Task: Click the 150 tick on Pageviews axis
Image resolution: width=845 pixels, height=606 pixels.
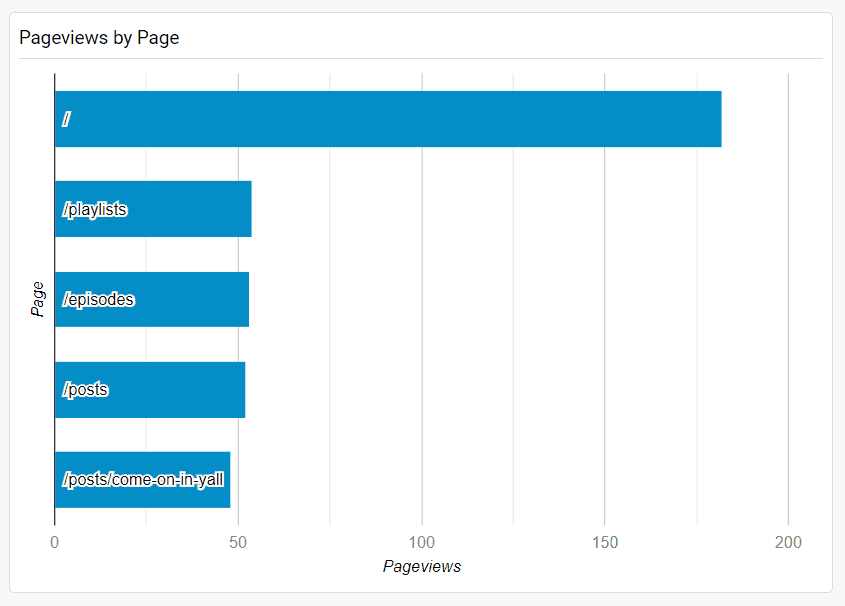Action: pyautogui.click(x=605, y=541)
